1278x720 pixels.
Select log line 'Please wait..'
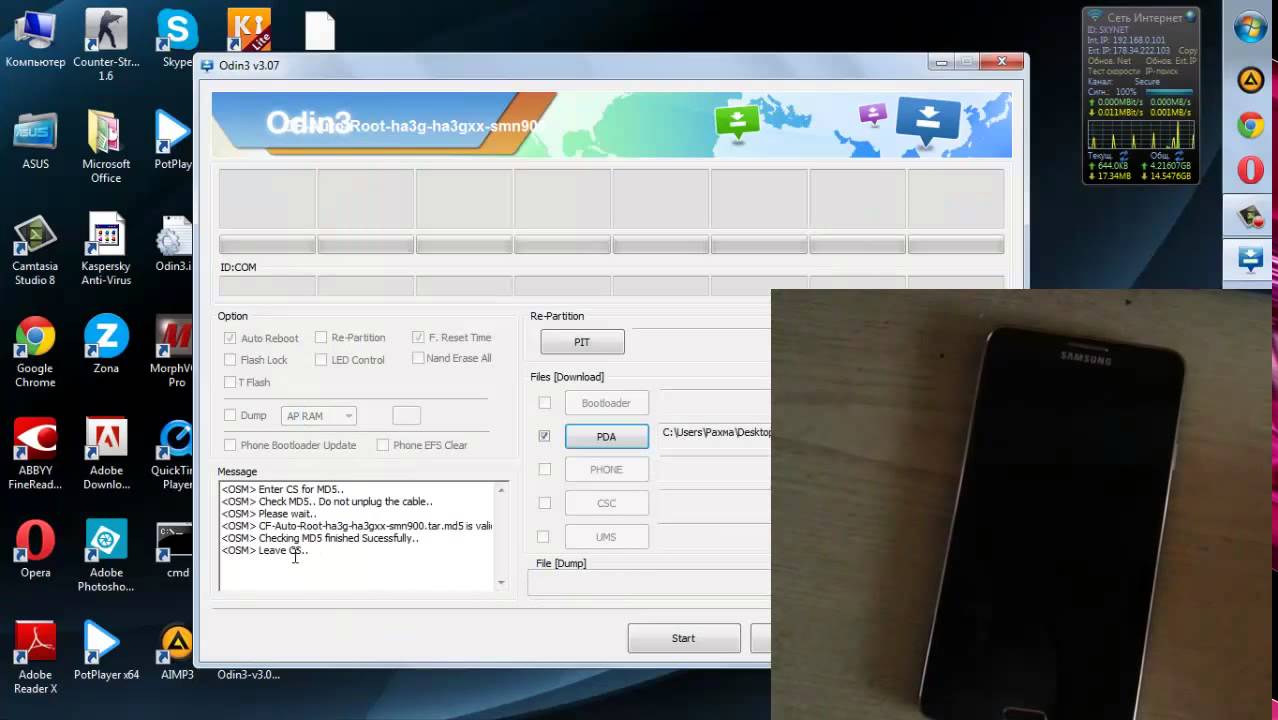coord(269,514)
